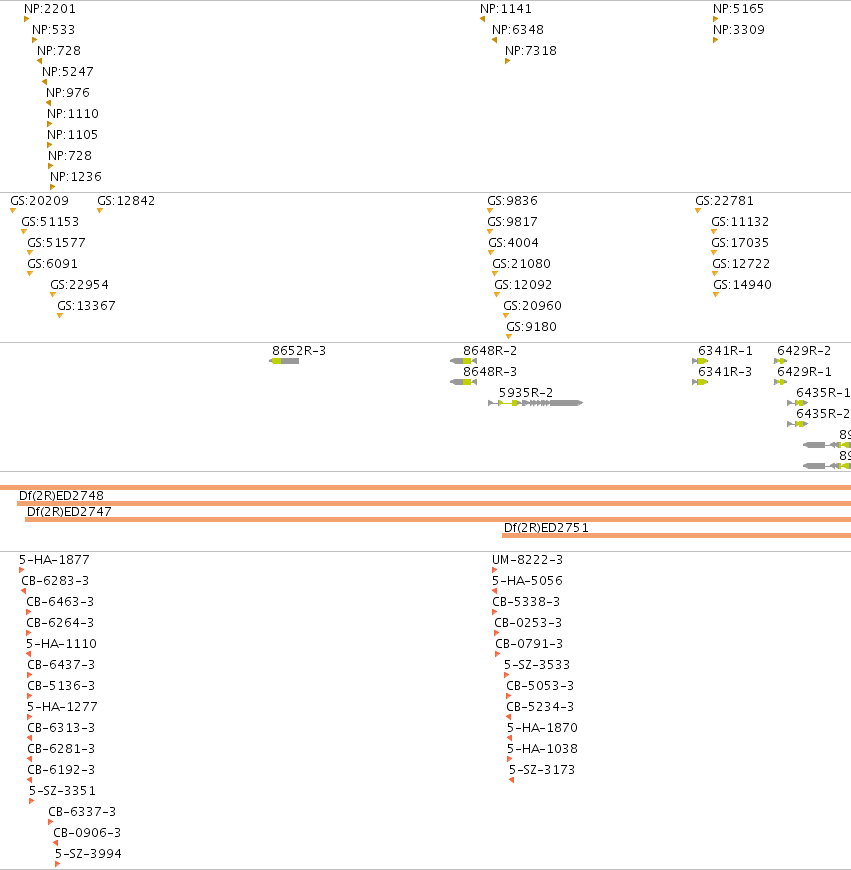851x870 pixels.
Task: Select the NP:3309 label
Action: click(739, 30)
